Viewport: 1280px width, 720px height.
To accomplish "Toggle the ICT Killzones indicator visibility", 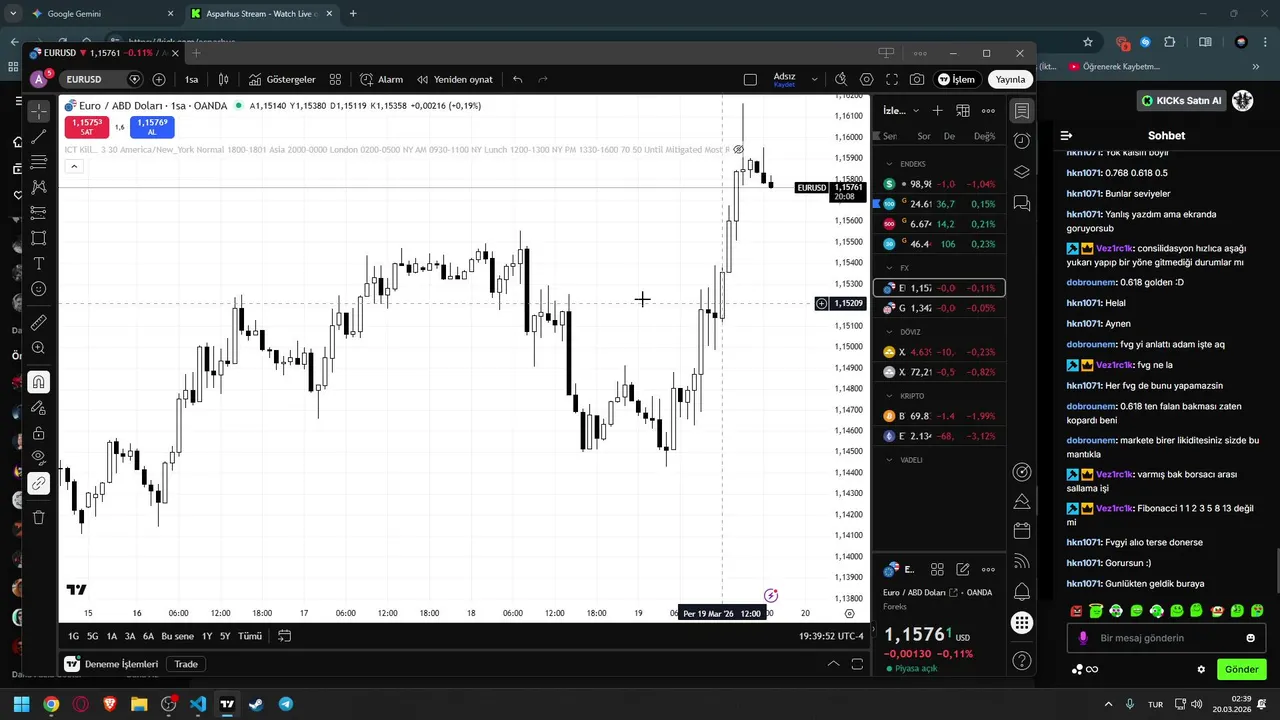I will pos(738,150).
